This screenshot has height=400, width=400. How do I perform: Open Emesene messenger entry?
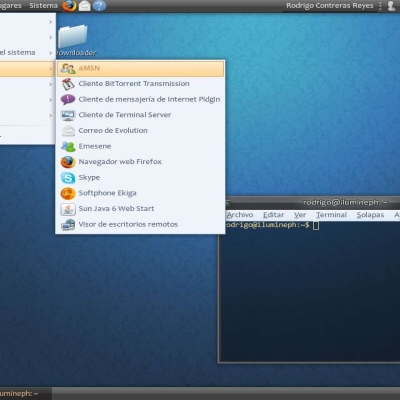(x=140, y=146)
